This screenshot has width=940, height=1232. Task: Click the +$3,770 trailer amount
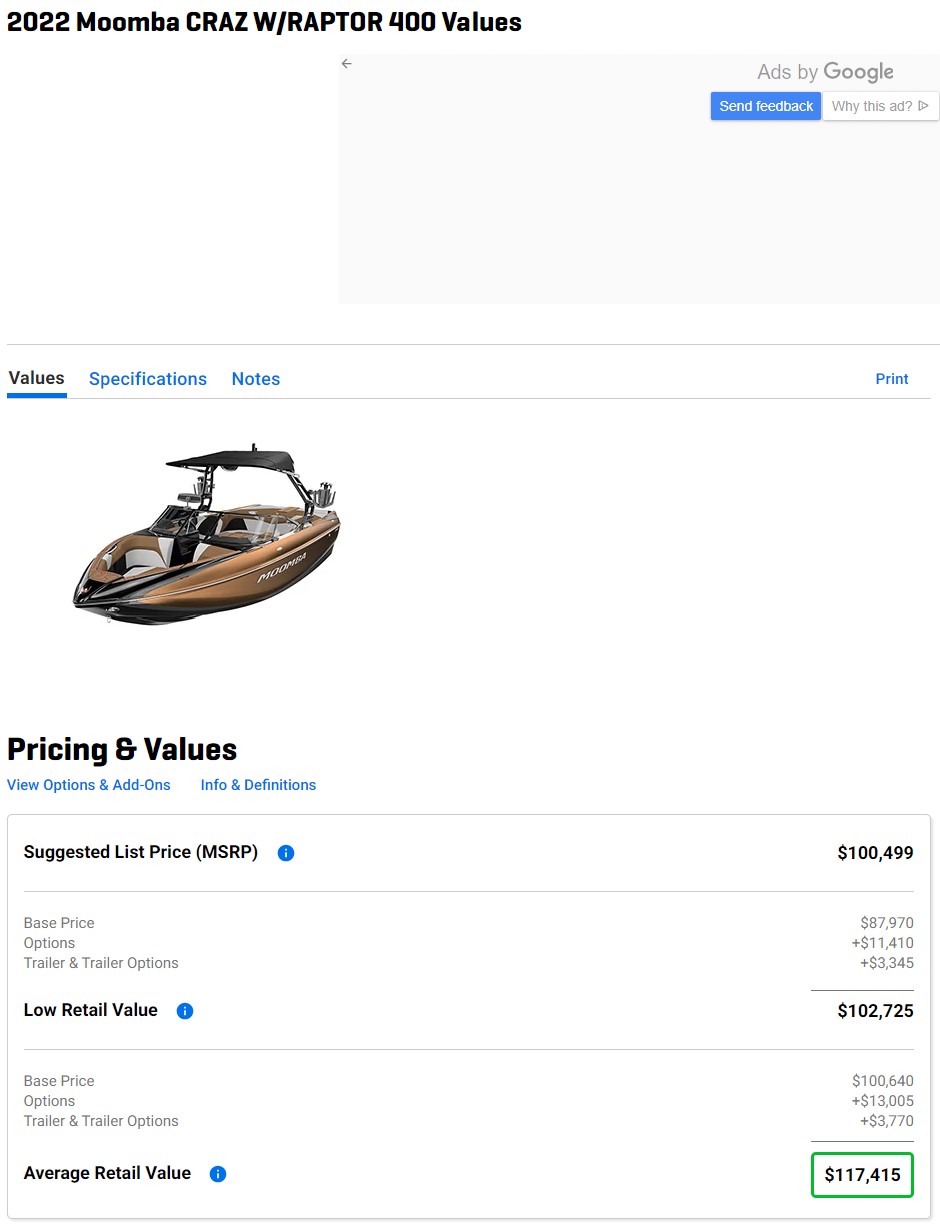point(887,1121)
